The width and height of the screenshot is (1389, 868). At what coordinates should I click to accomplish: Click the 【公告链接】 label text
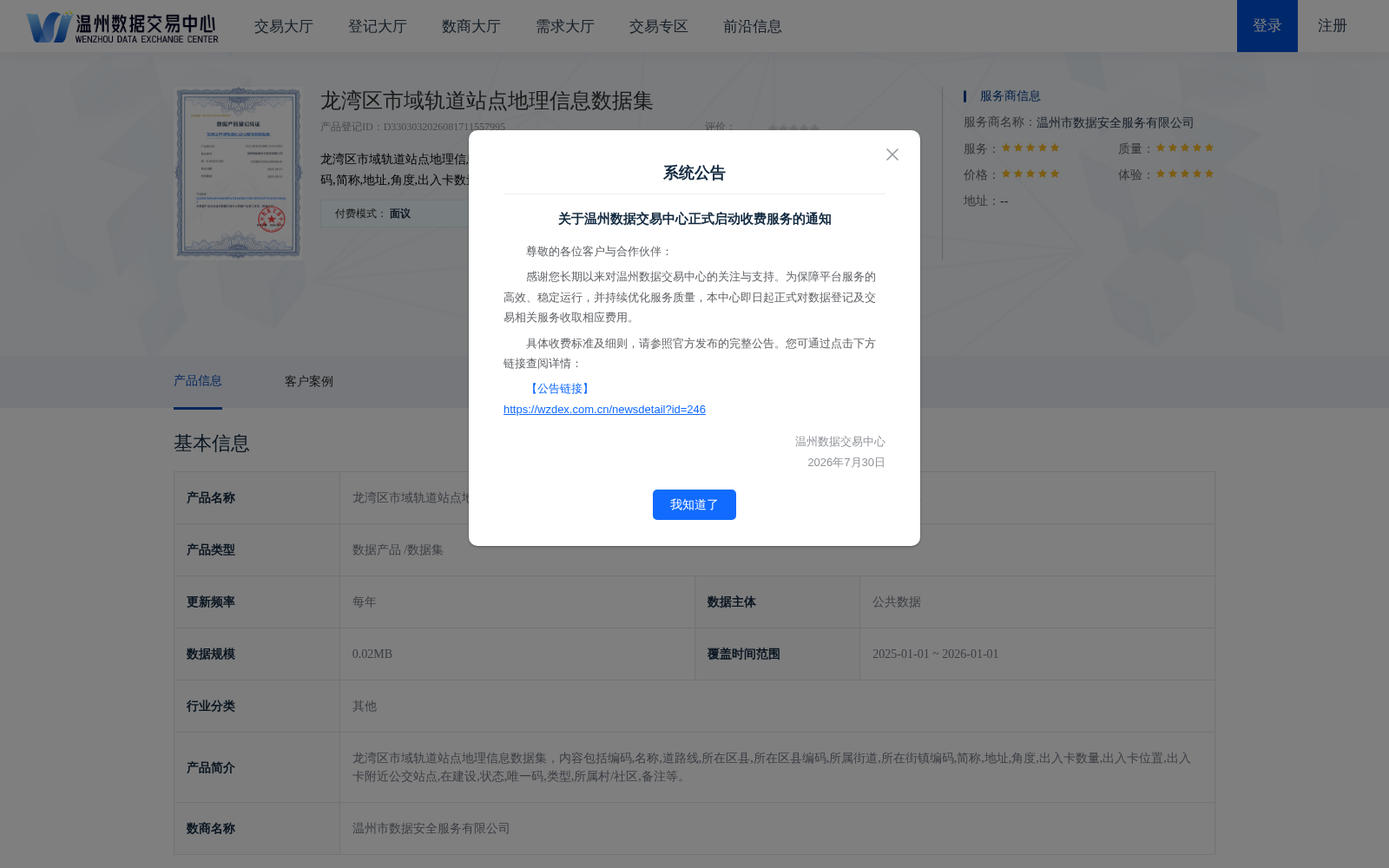(560, 389)
